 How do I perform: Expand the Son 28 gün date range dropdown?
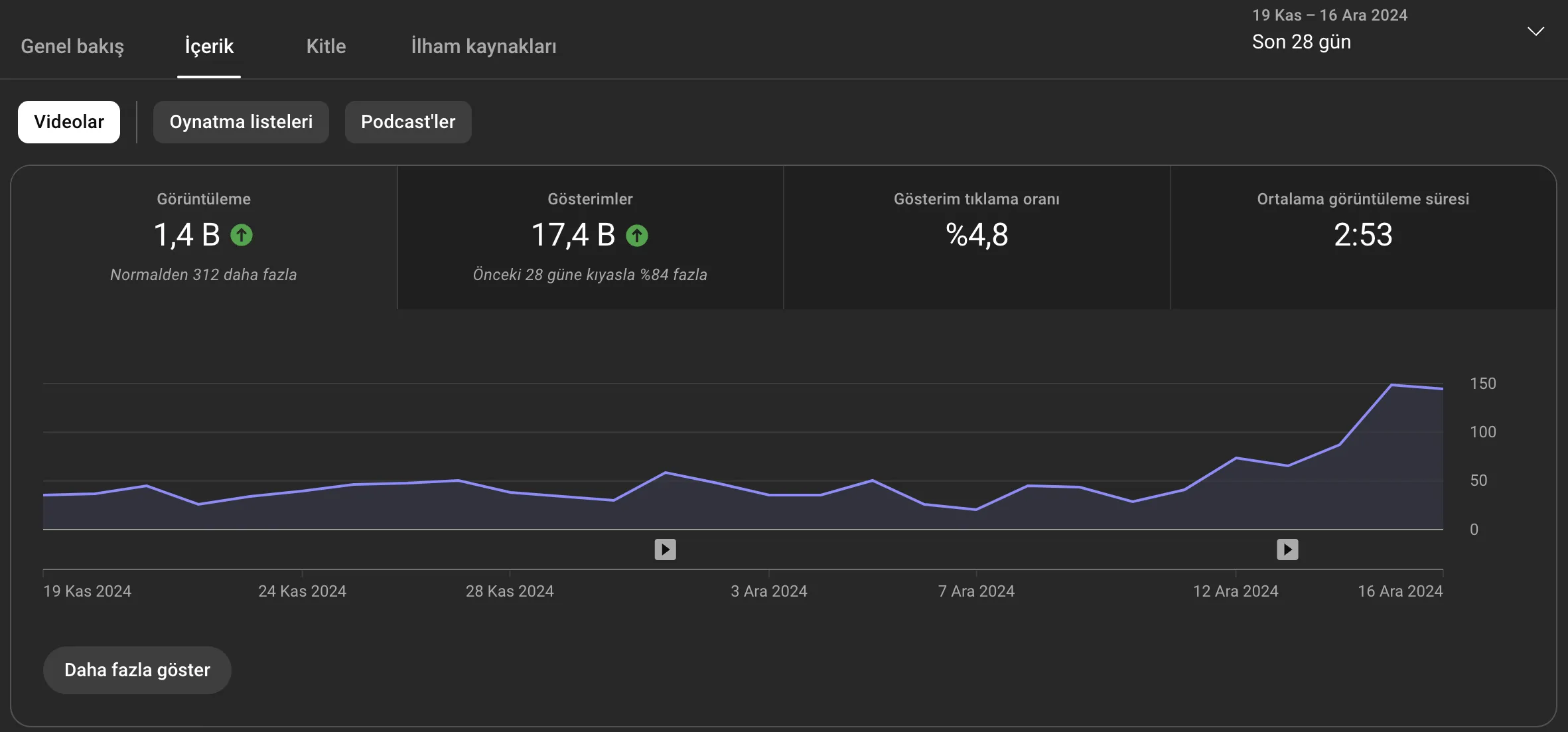tap(1398, 31)
